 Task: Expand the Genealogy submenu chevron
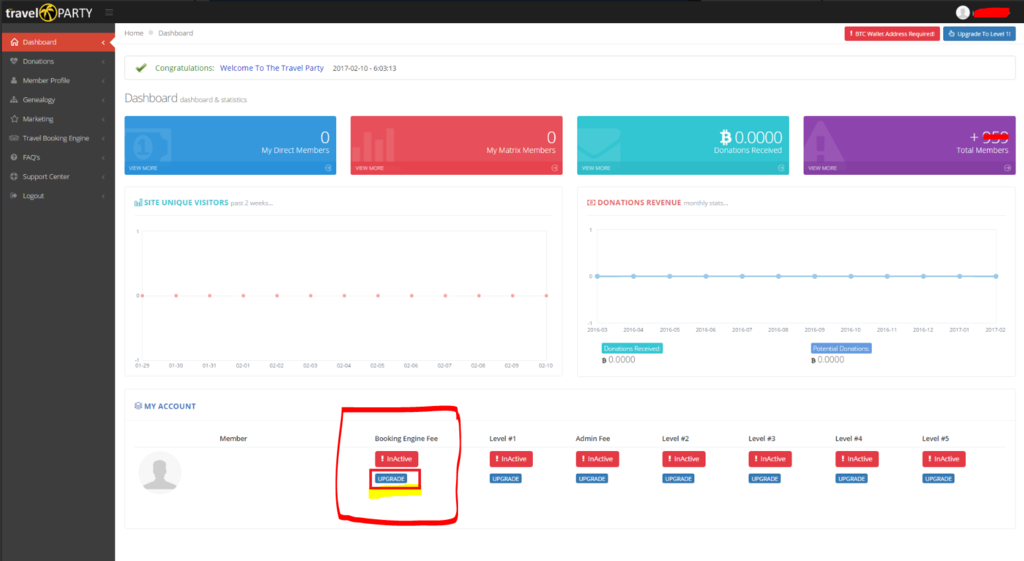click(x=103, y=100)
